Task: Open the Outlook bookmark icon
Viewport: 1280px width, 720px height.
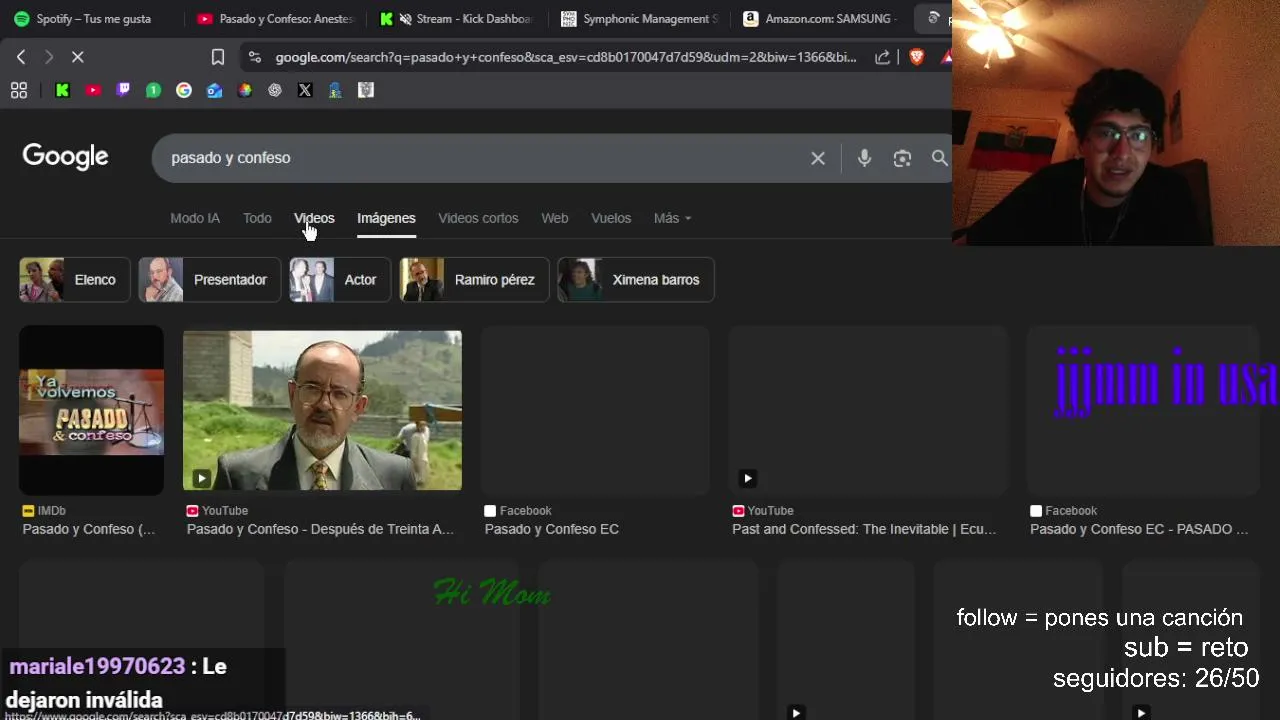Action: pyautogui.click(x=214, y=90)
